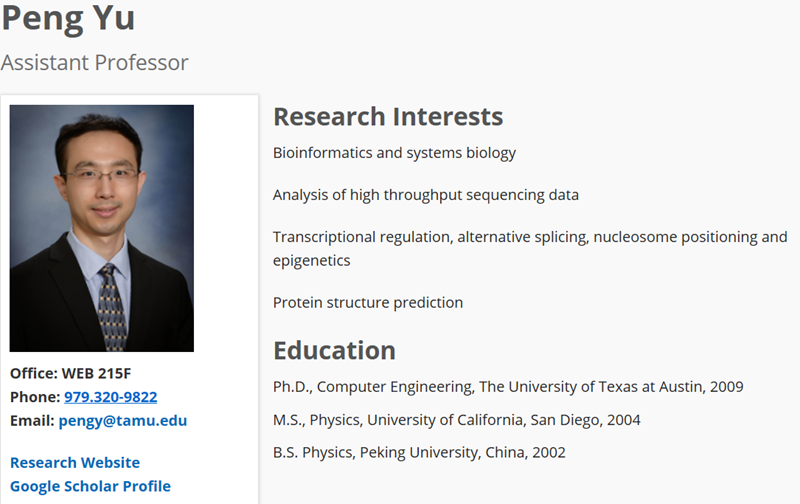Click the faculty profile photo

point(102,228)
